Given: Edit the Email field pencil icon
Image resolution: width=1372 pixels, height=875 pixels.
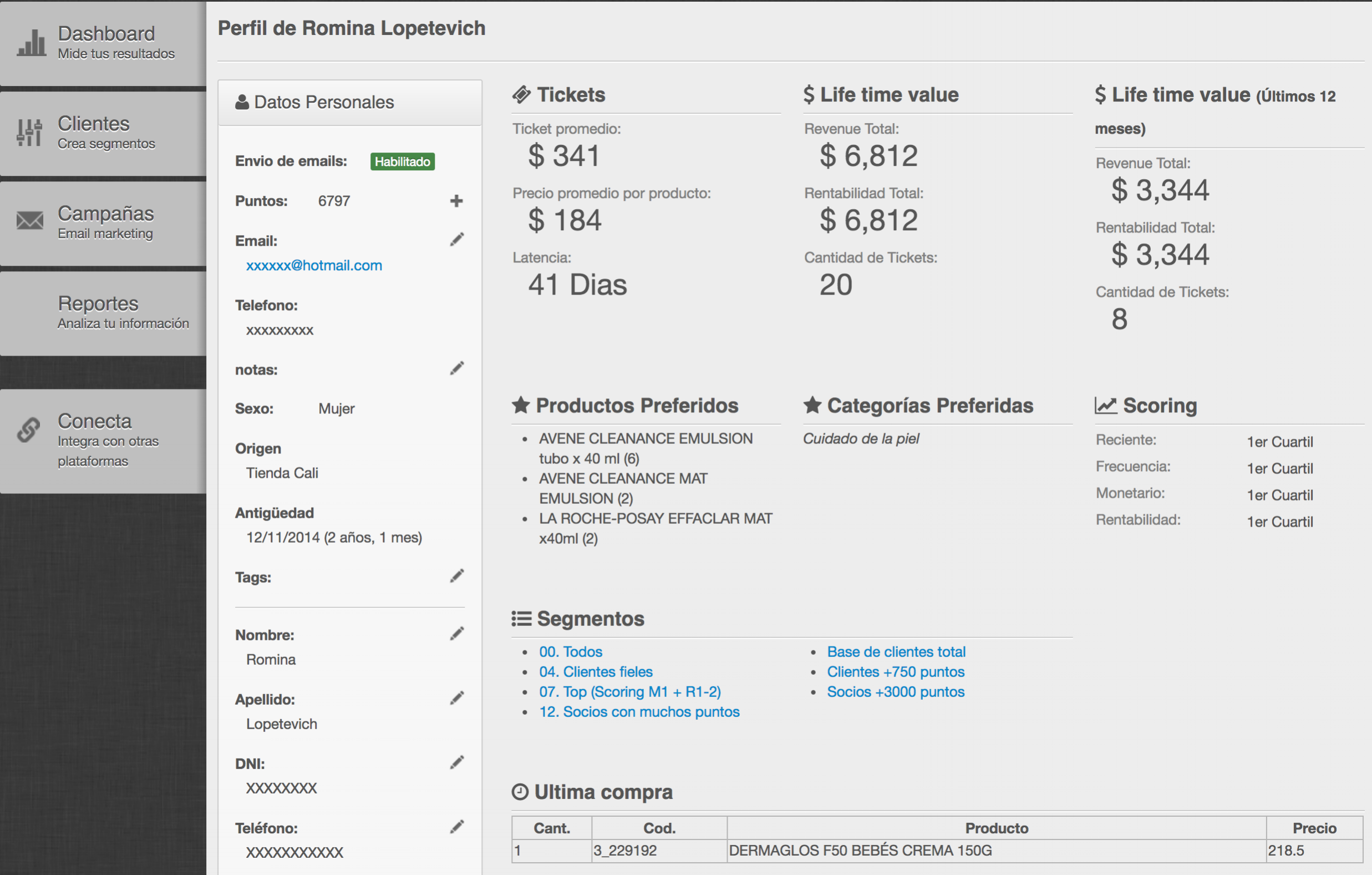Looking at the screenshot, I should click(457, 239).
